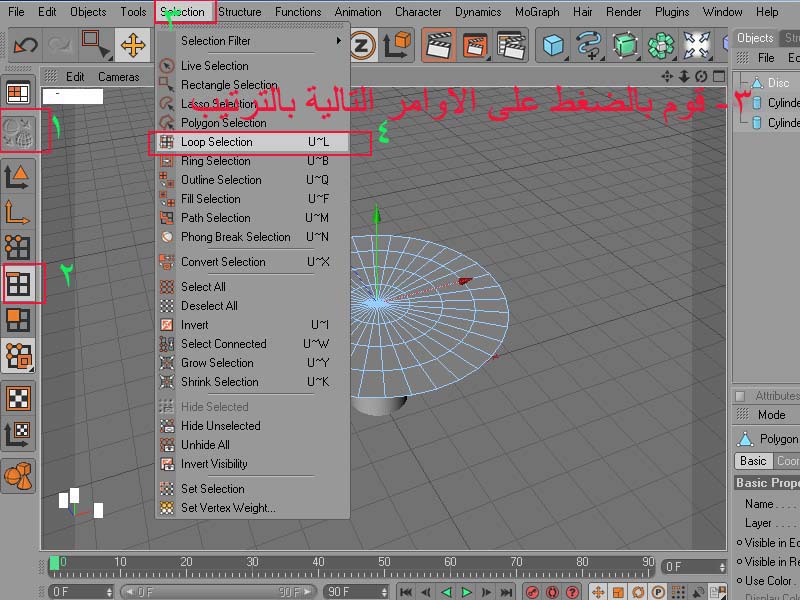Screen dimensions: 800x600
Task: Open the Structure menu
Action: [x=239, y=11]
